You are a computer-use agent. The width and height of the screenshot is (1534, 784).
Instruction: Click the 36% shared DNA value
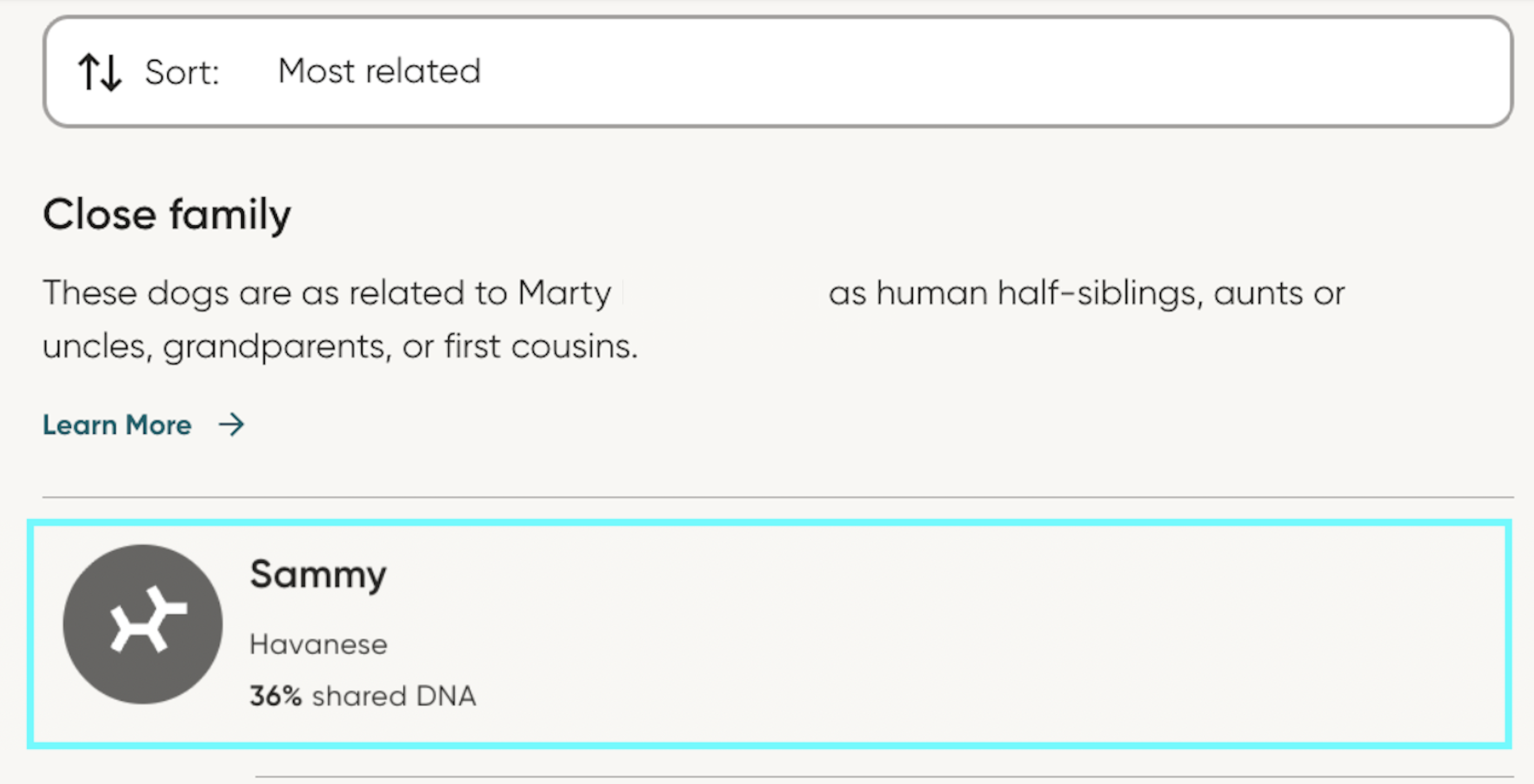(x=362, y=695)
